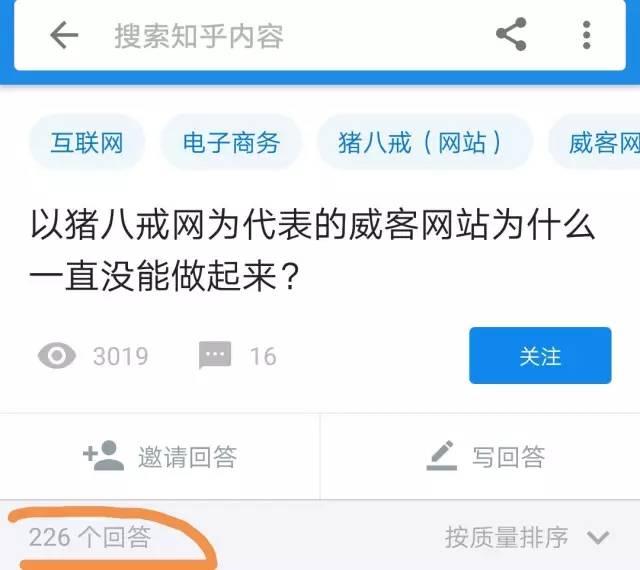Open the share icon
This screenshot has width=640, height=570.
pyautogui.click(x=511, y=34)
